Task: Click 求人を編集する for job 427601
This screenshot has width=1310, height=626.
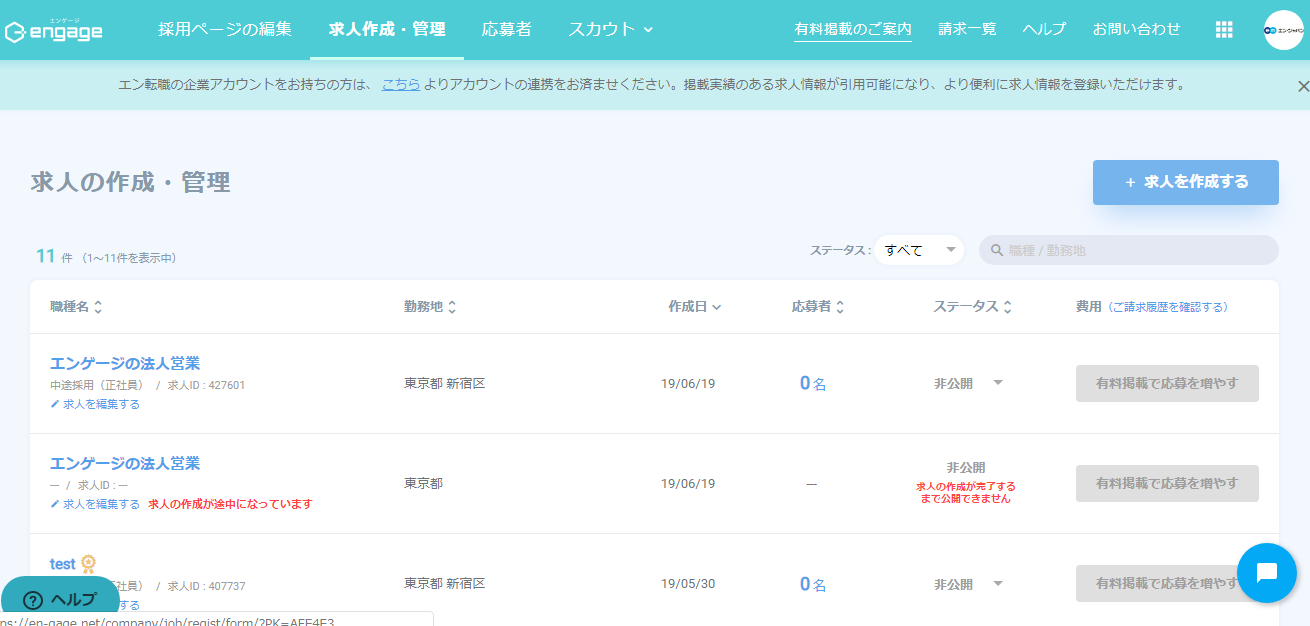Action: tap(95, 404)
